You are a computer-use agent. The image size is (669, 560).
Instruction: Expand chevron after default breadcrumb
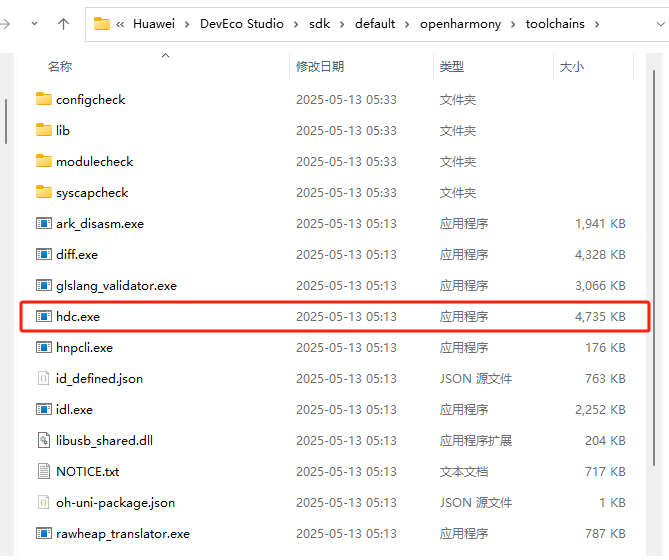coord(407,24)
